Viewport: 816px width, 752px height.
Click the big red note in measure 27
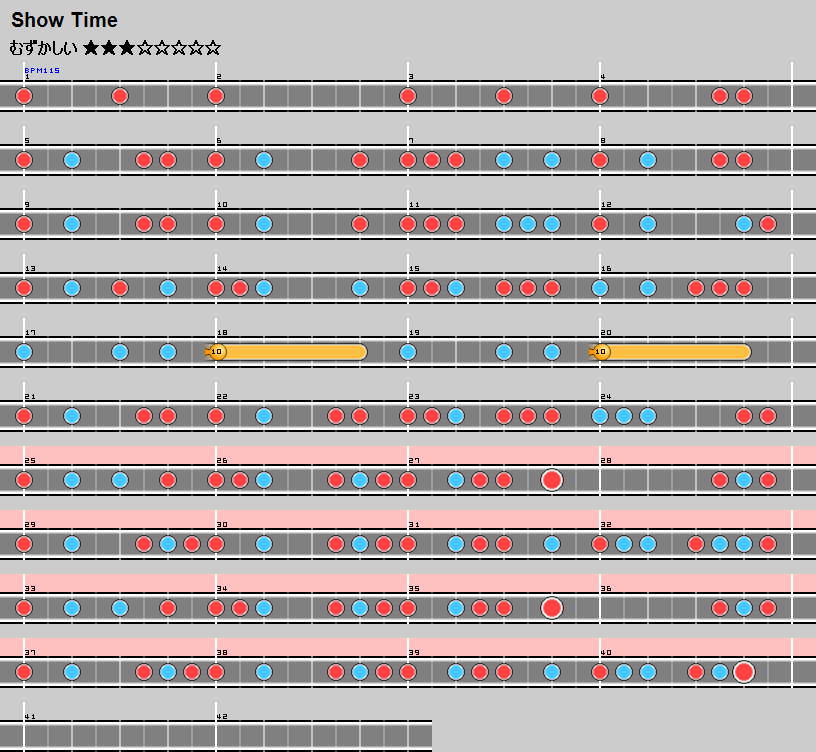click(552, 480)
